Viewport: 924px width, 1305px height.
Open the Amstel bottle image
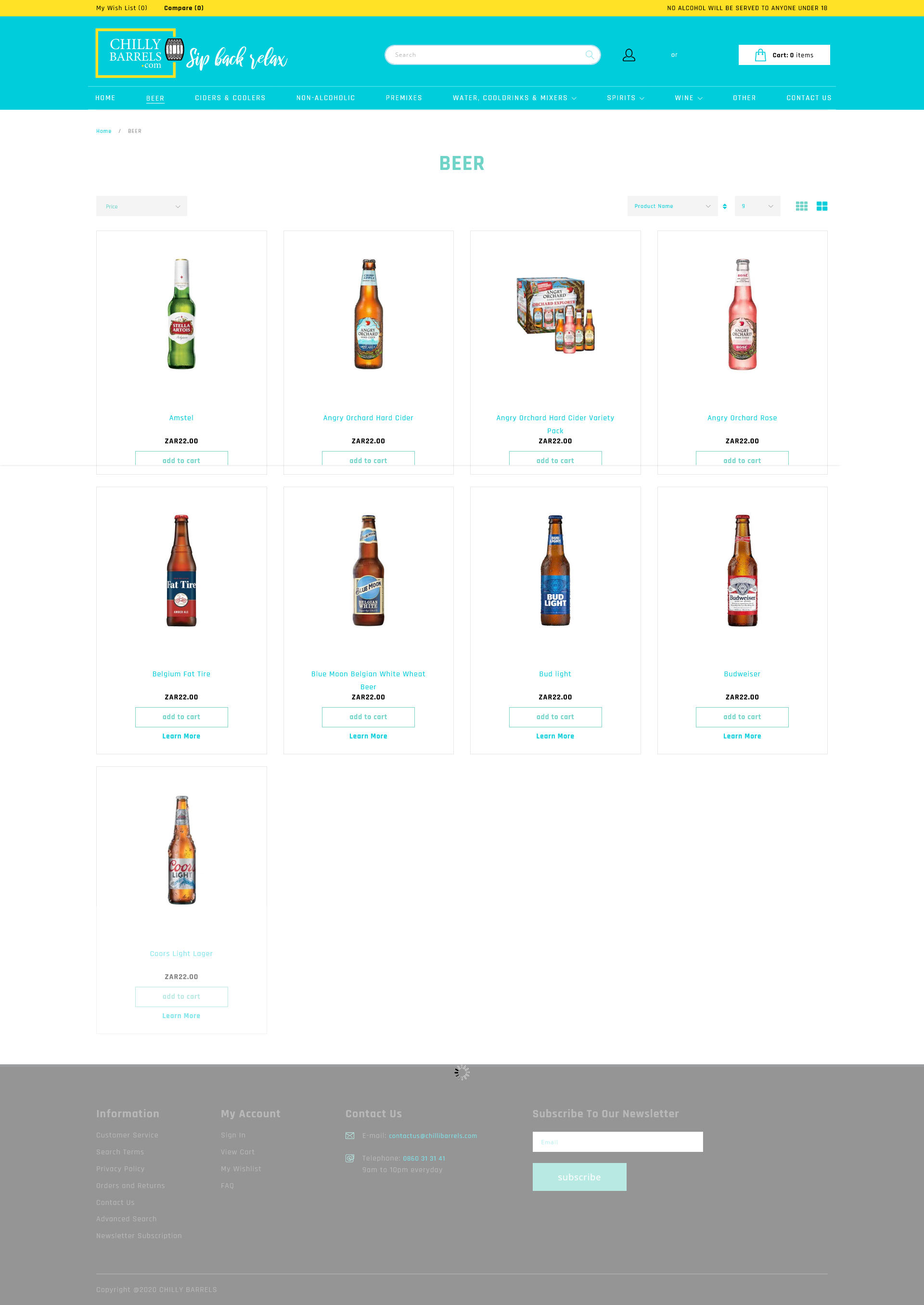pos(181,314)
